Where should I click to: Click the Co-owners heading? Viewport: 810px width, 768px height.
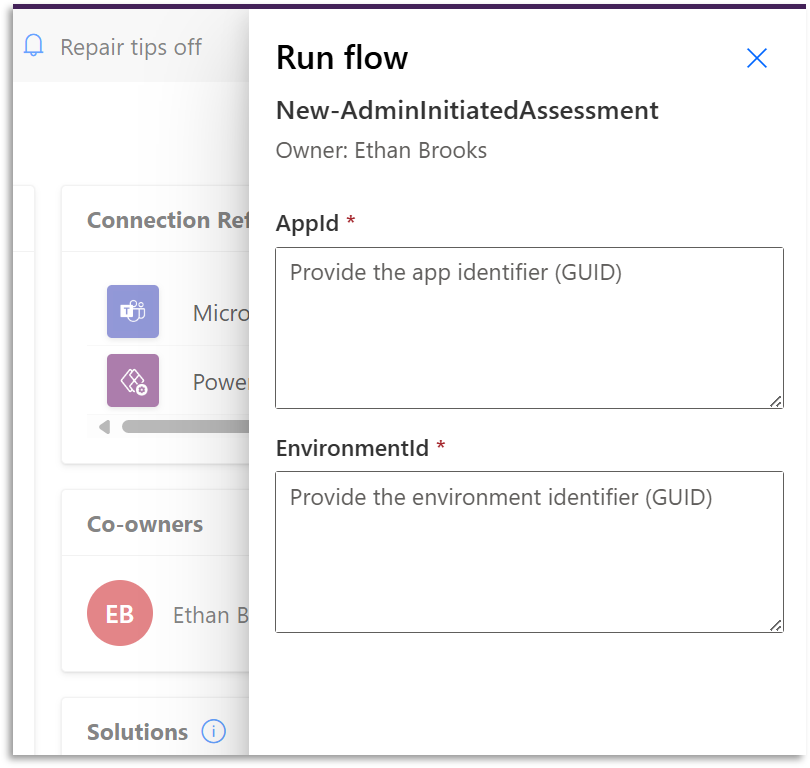pyautogui.click(x=145, y=524)
